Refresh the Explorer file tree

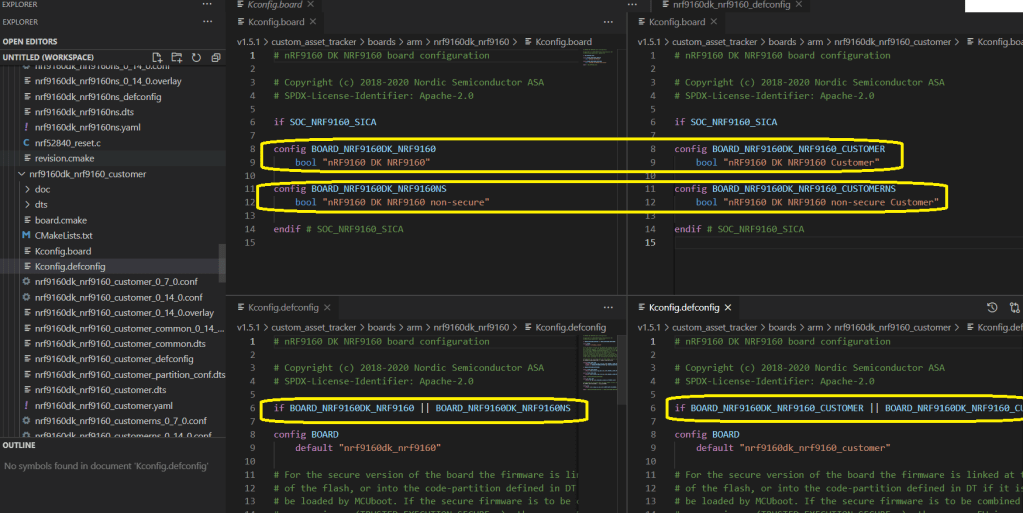pos(197,58)
